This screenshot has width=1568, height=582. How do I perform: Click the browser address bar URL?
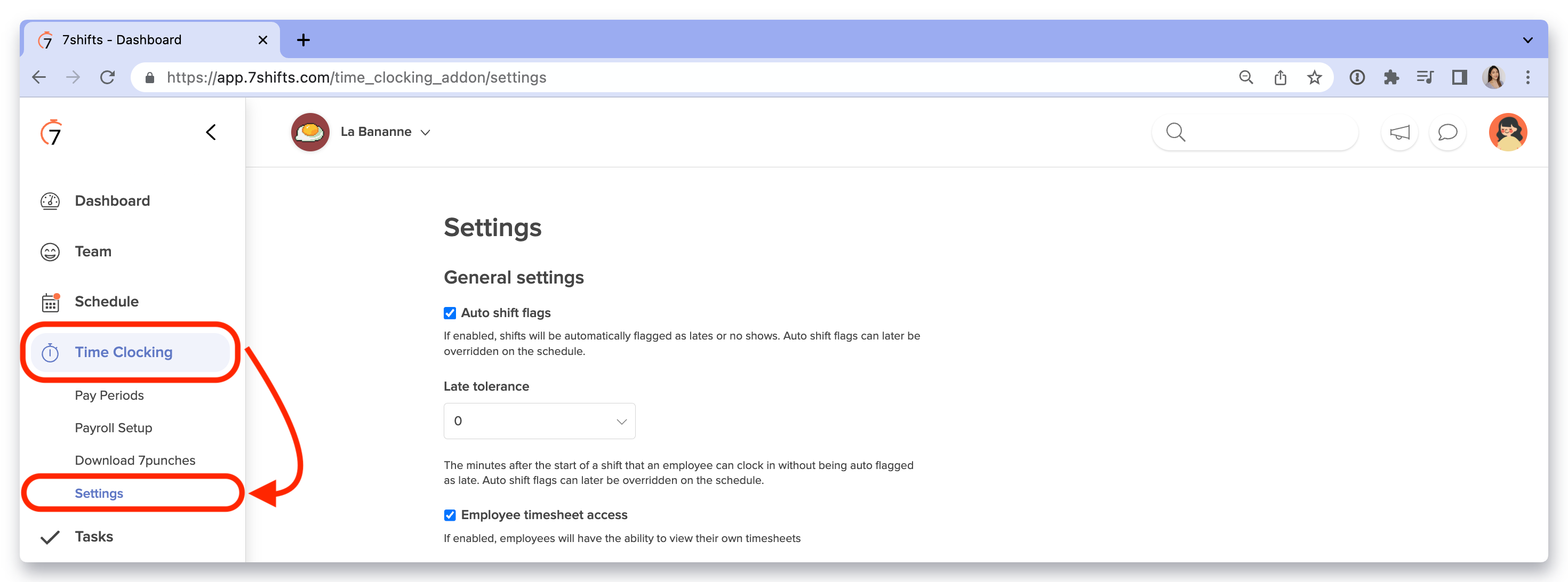(356, 77)
